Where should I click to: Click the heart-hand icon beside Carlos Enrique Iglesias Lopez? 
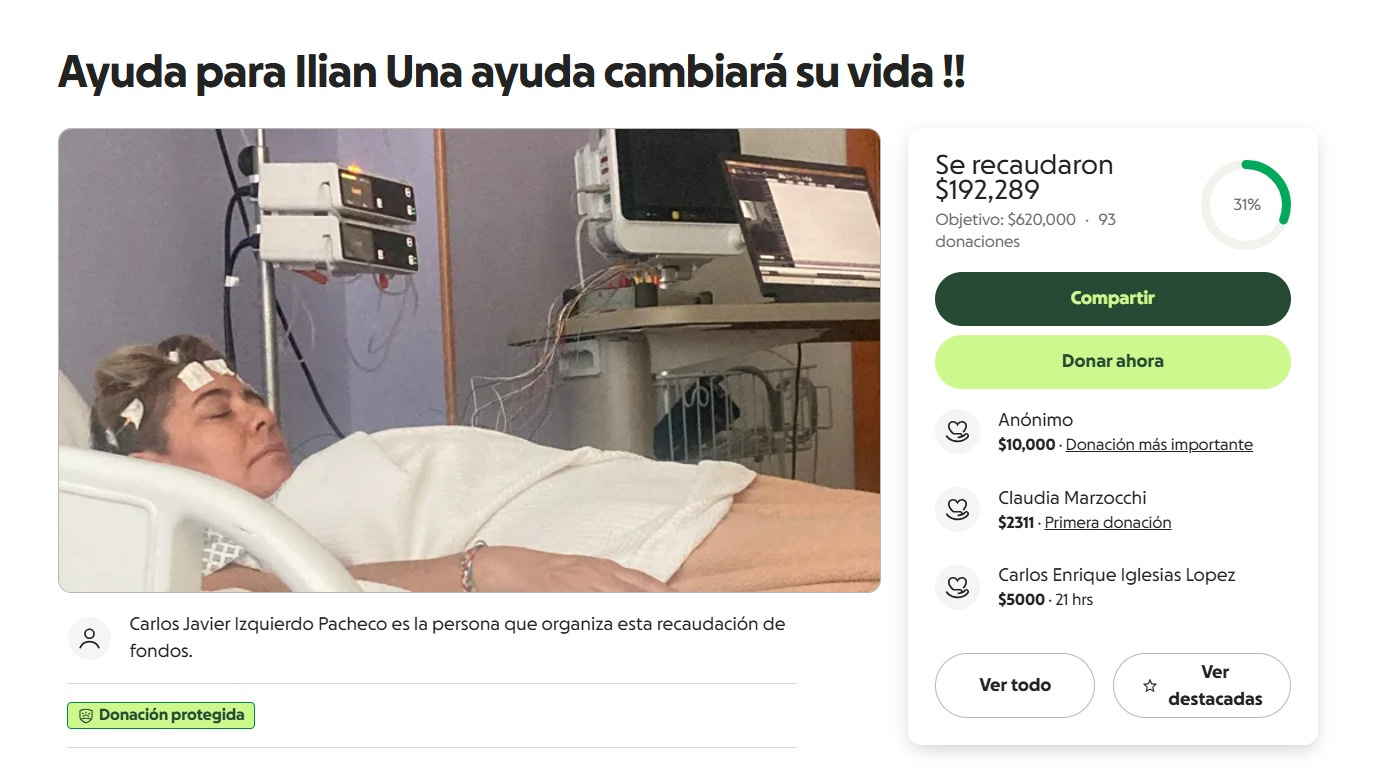pyautogui.click(x=957, y=587)
